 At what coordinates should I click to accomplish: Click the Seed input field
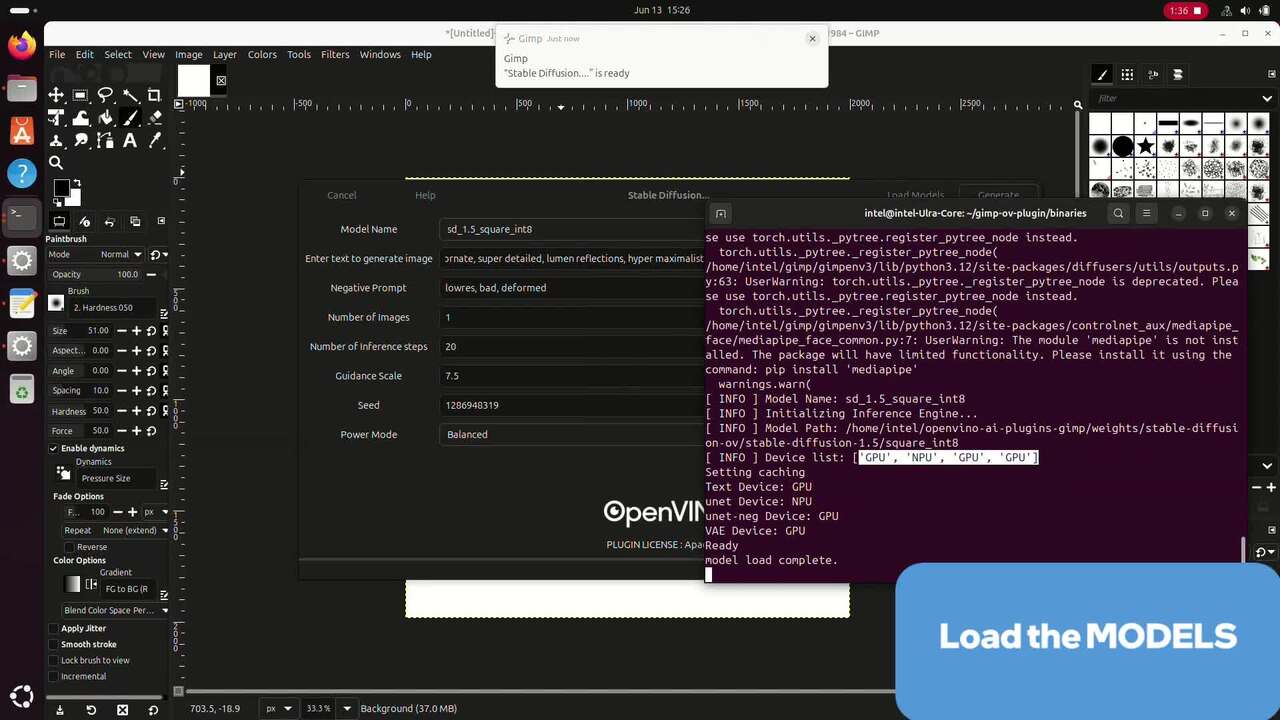(570, 405)
